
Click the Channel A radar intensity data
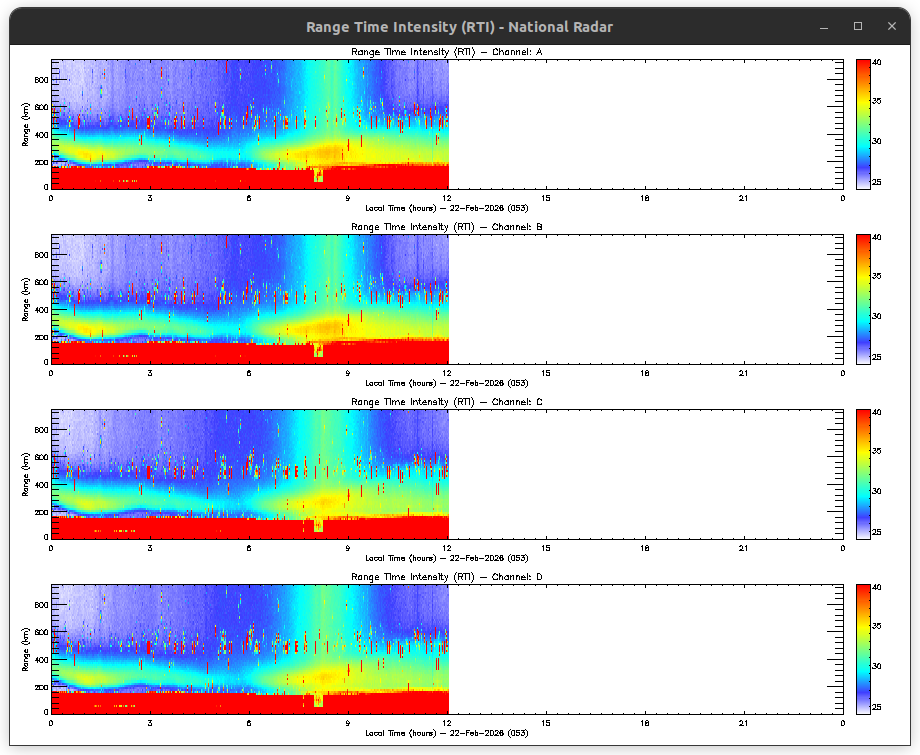(250, 124)
